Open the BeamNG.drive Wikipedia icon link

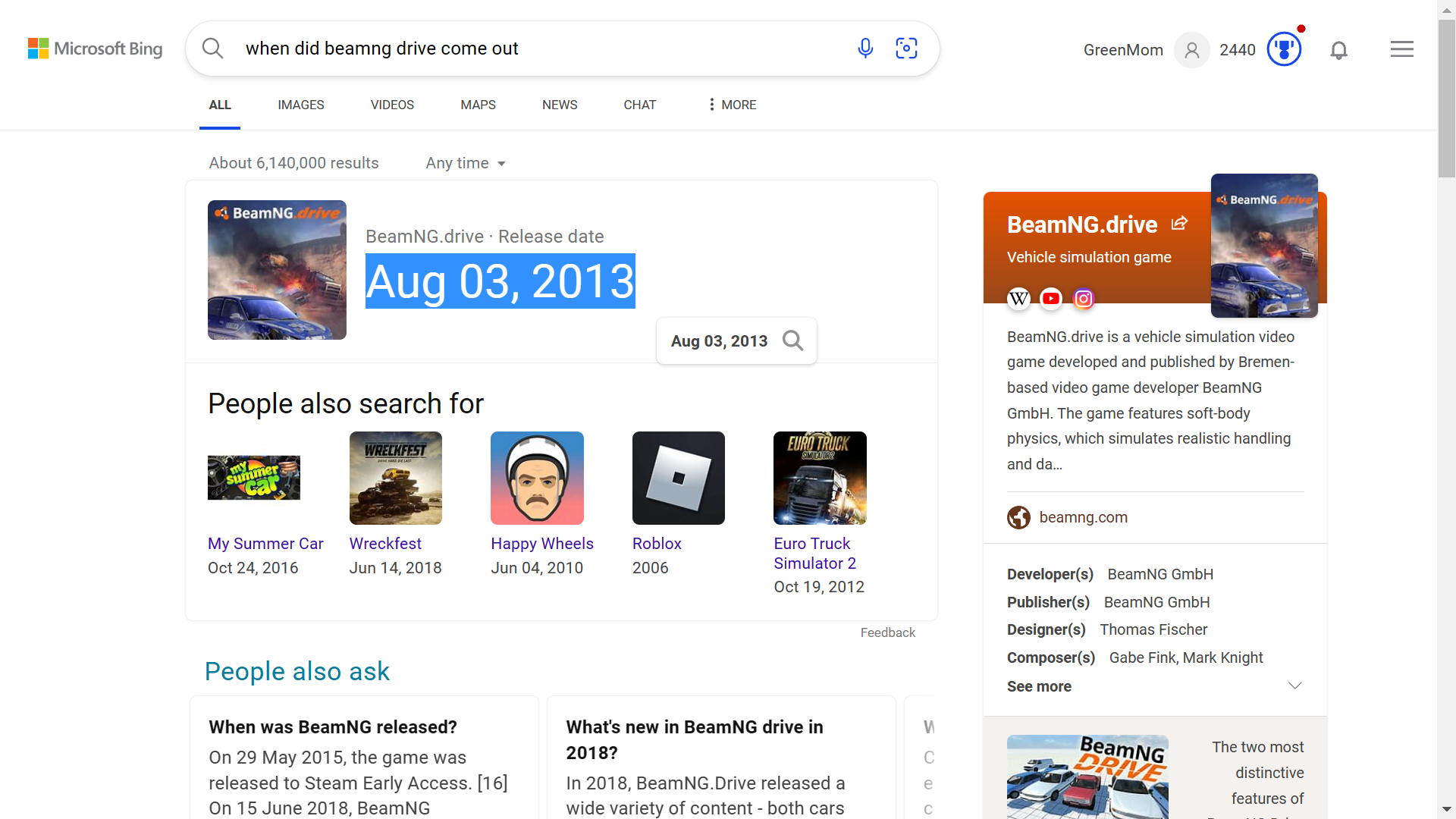(x=1018, y=299)
